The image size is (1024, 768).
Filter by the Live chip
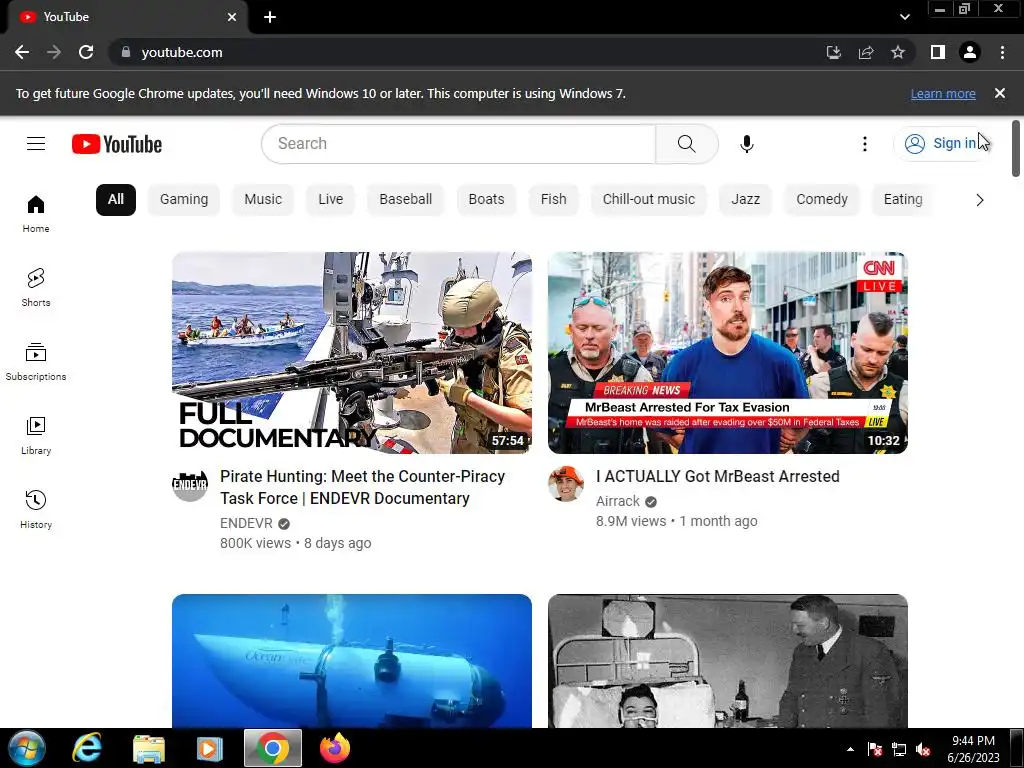pyautogui.click(x=330, y=200)
